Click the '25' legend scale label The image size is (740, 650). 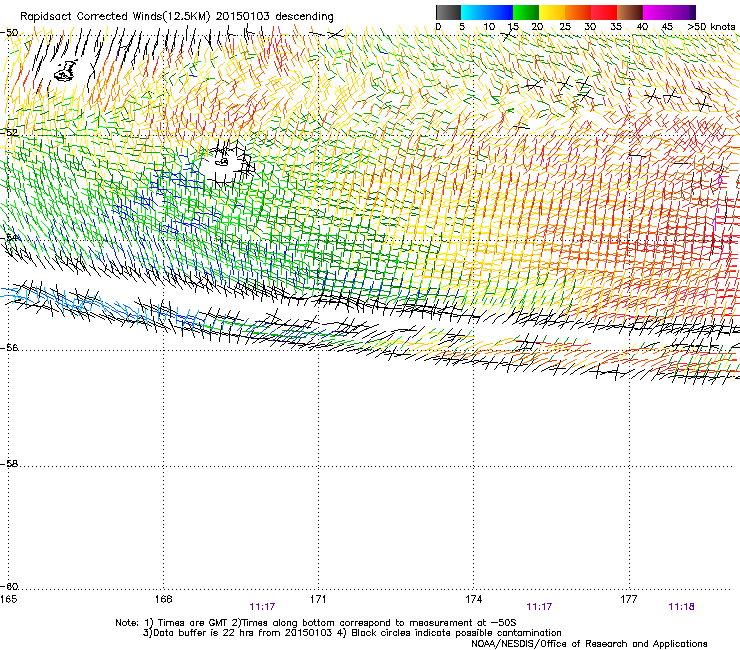coord(565,27)
